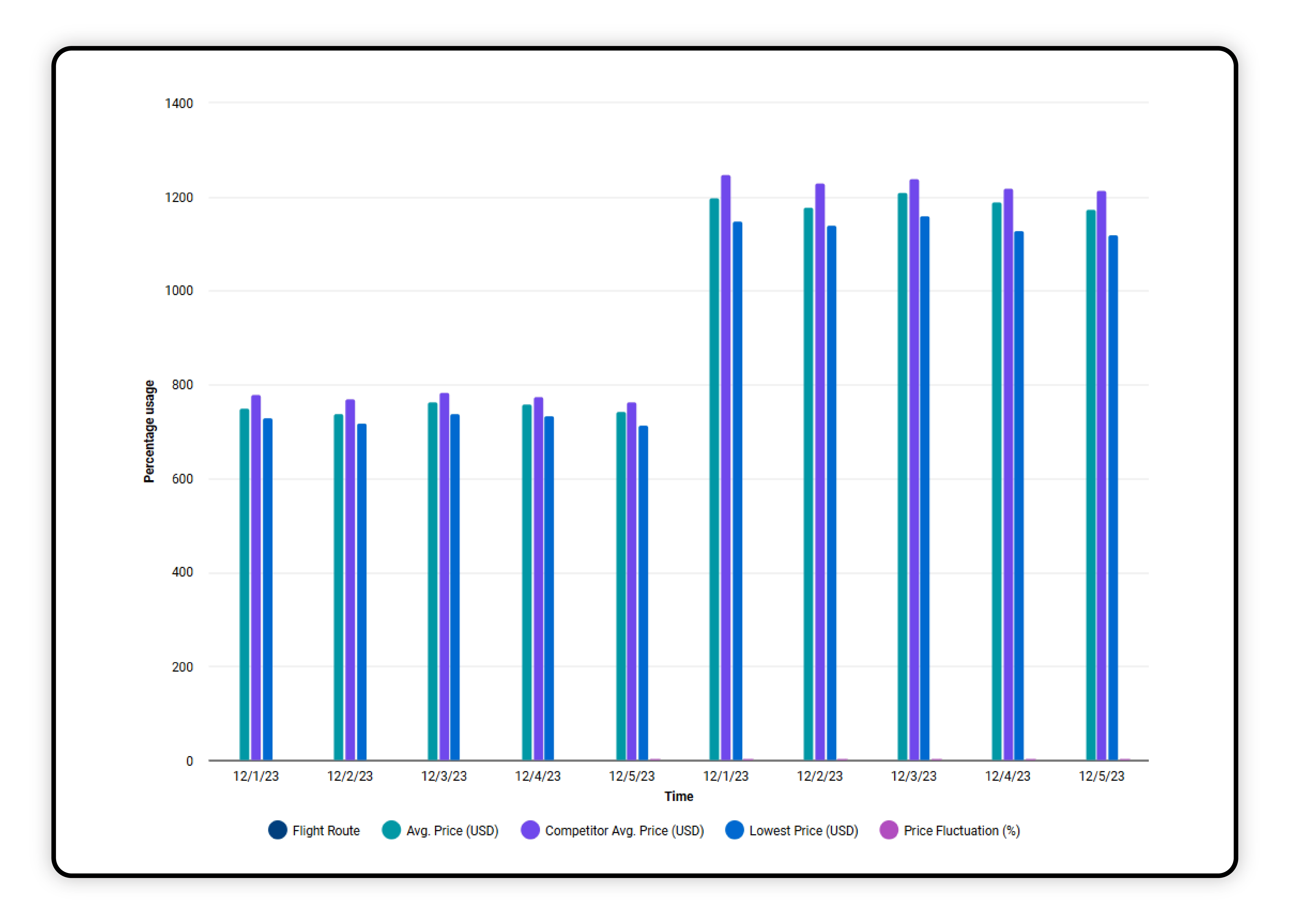Click the 1200 y-axis label

pyautogui.click(x=179, y=197)
